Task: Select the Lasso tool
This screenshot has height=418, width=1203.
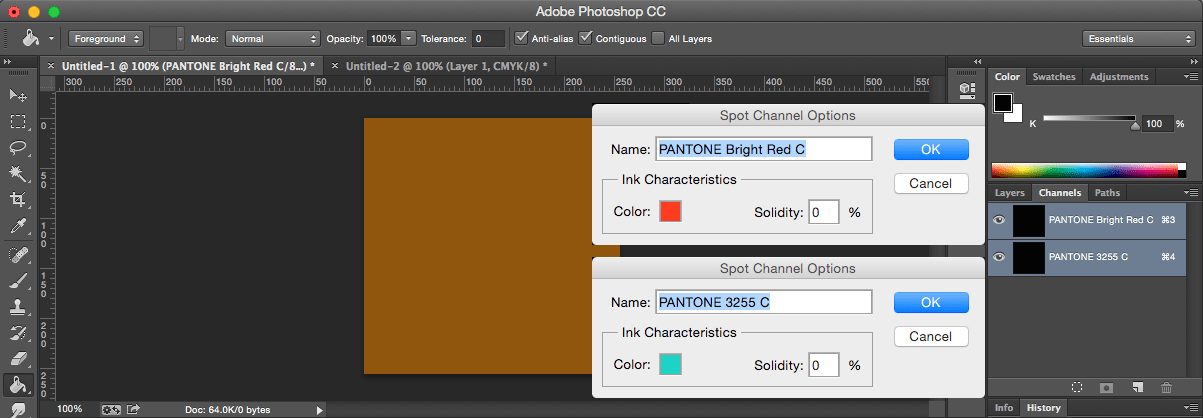Action: 17,148
